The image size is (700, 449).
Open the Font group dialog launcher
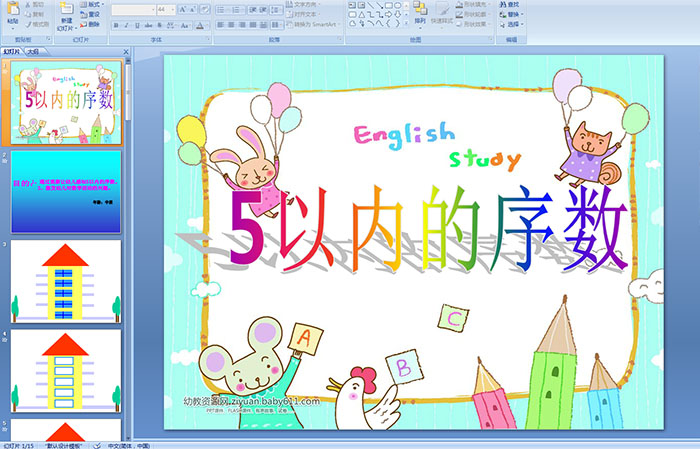[208, 39]
